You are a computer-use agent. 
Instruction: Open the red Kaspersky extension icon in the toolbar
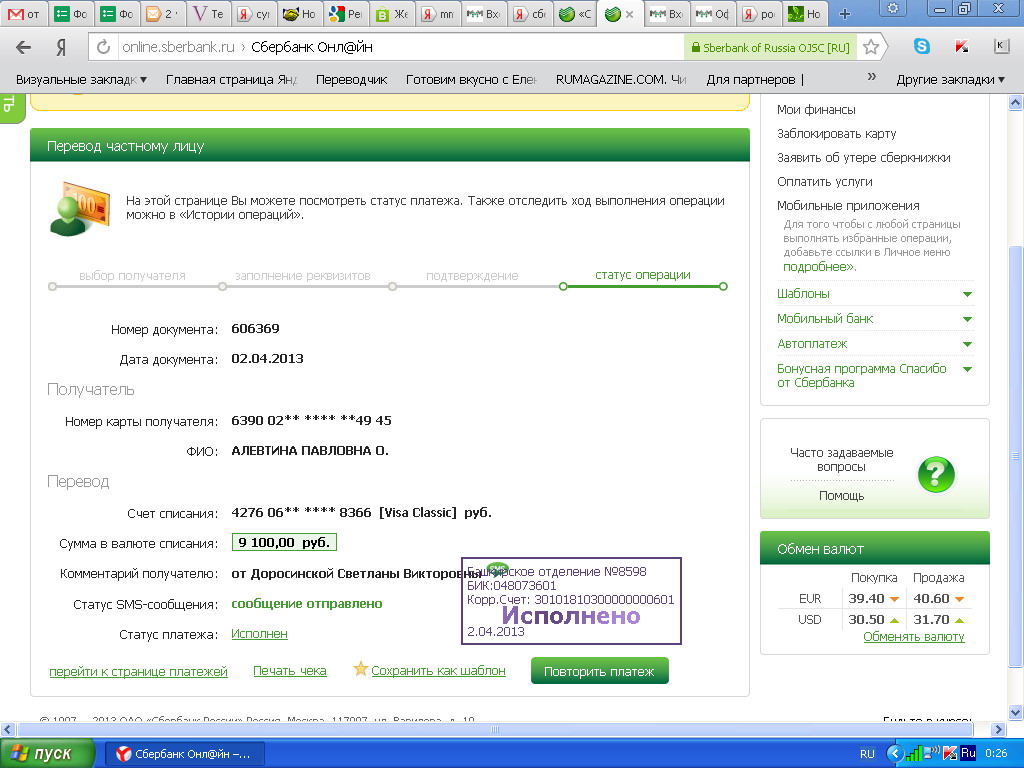tap(961, 46)
